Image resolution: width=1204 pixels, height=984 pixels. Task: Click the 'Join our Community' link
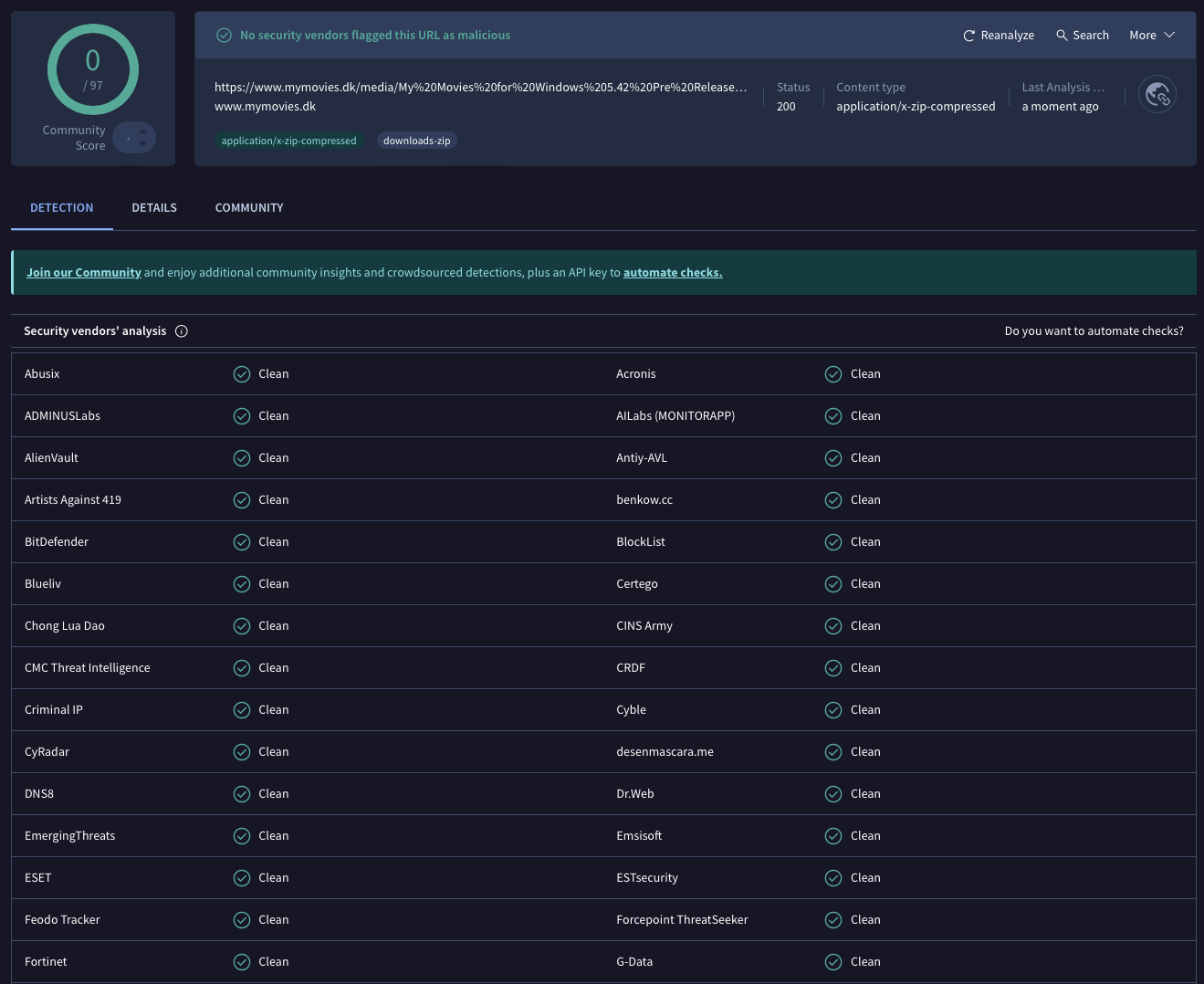point(84,273)
